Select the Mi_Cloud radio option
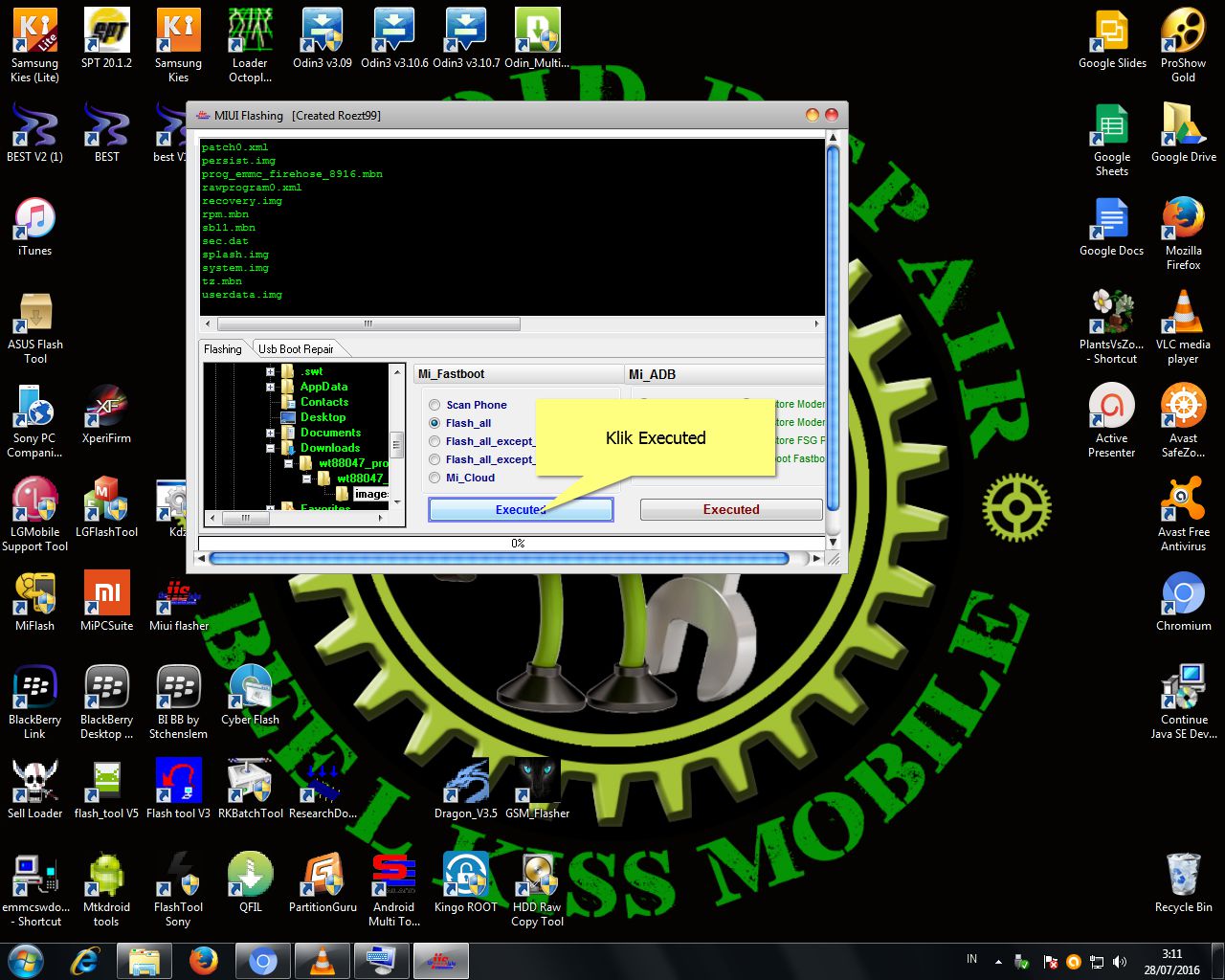The height and width of the screenshot is (980, 1225). click(434, 478)
